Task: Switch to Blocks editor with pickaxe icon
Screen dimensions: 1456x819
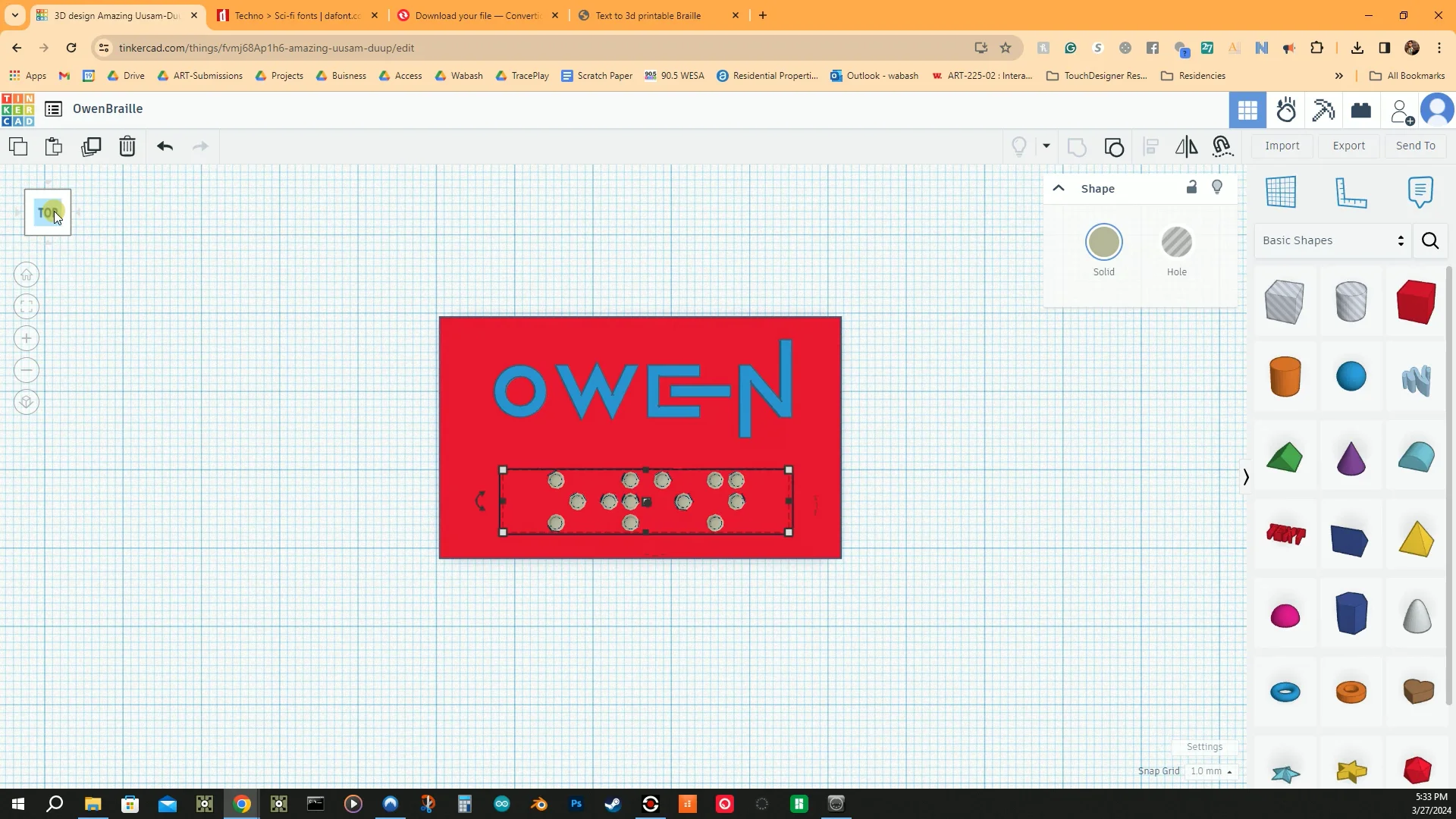Action: pyautogui.click(x=1323, y=110)
